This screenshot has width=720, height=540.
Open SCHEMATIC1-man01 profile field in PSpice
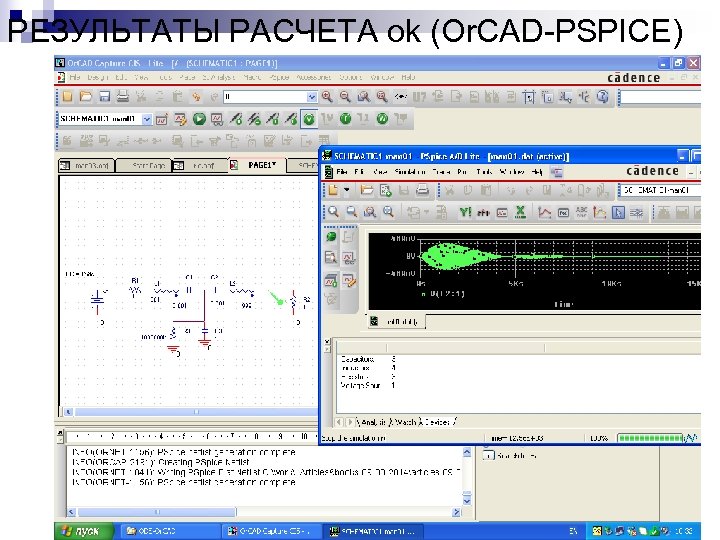(659, 190)
